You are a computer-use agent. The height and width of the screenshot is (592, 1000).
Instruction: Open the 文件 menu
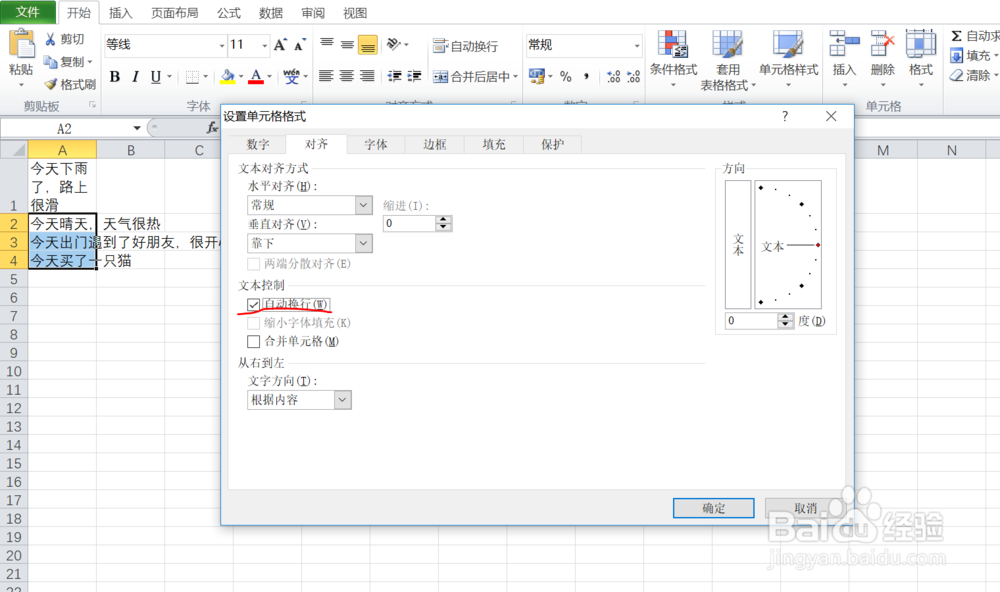tap(27, 12)
